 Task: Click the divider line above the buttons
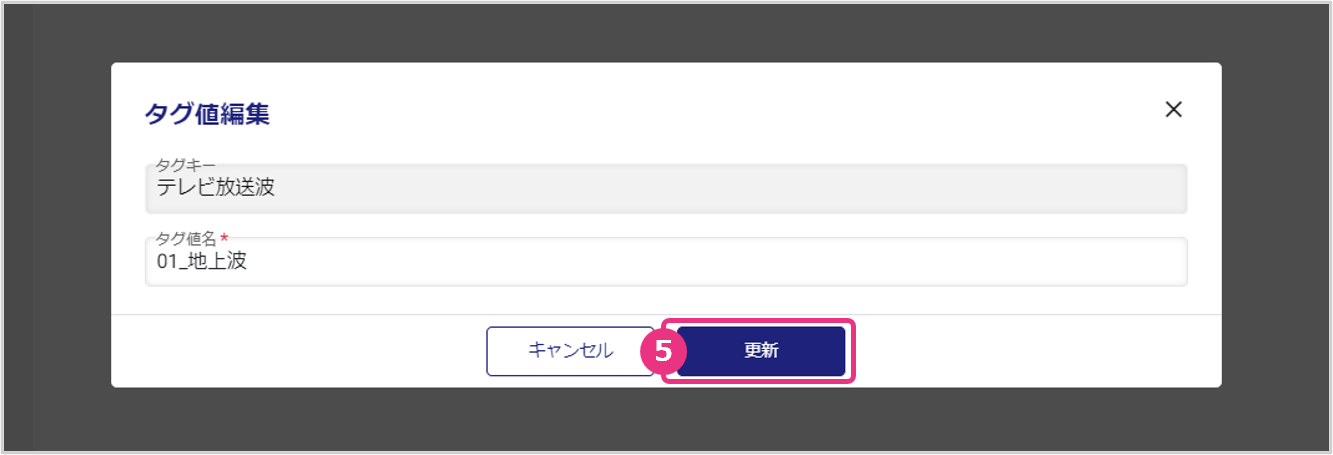pyautogui.click(x=665, y=314)
